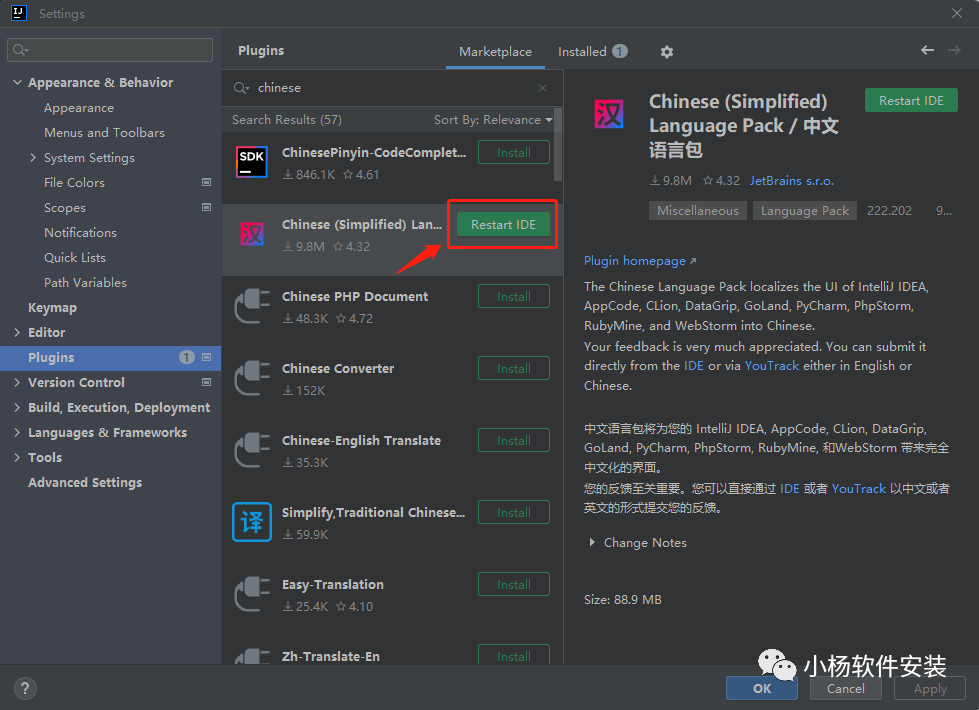Switch to the Installed tab
The height and width of the screenshot is (710, 979).
pos(582,52)
